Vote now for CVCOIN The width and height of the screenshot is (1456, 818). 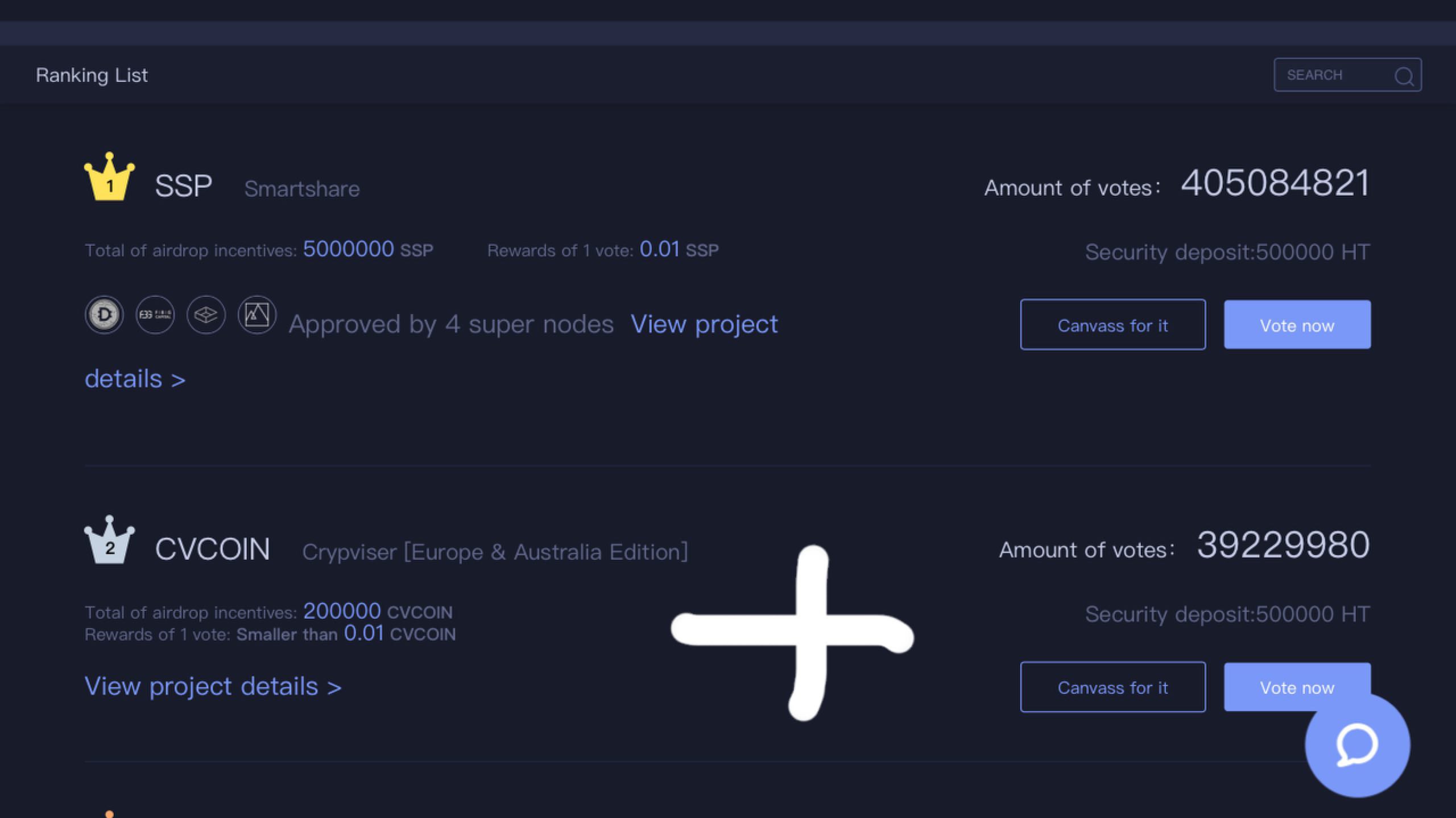tap(1297, 687)
